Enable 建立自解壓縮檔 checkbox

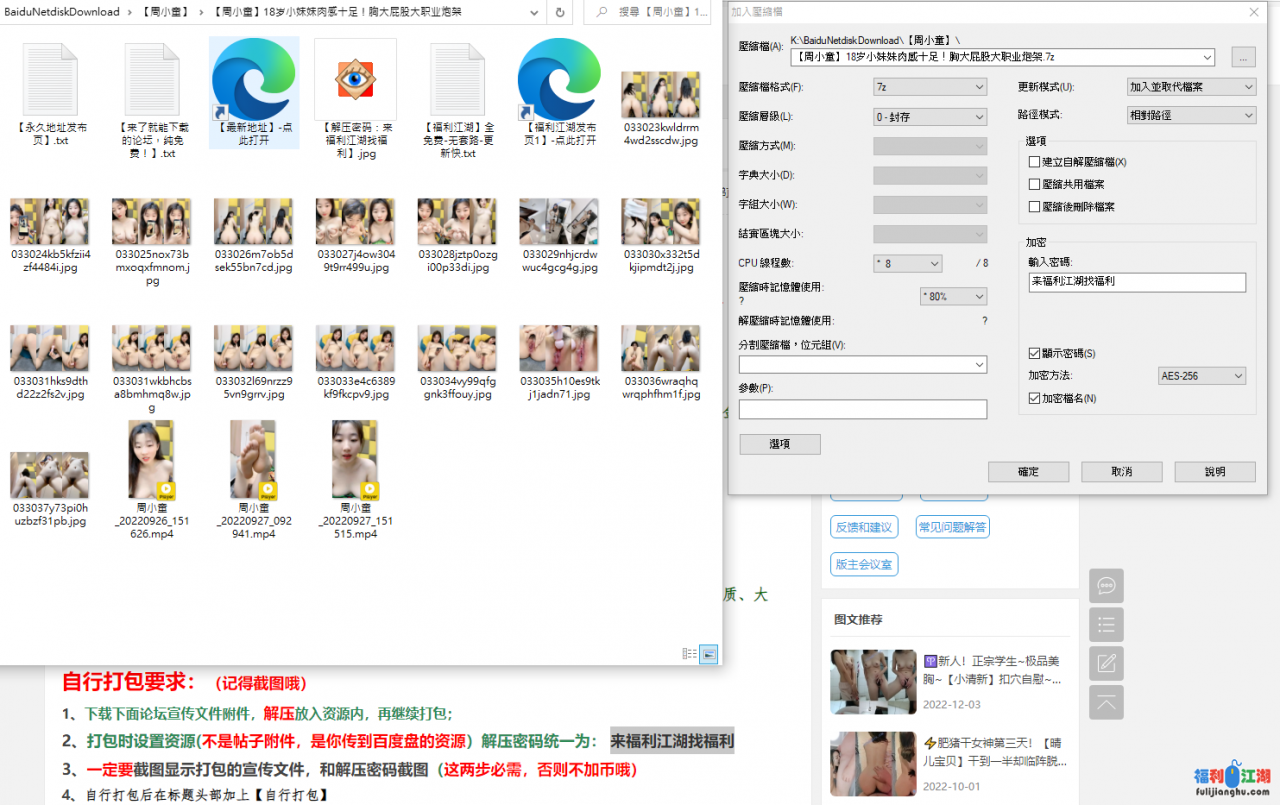point(1035,162)
